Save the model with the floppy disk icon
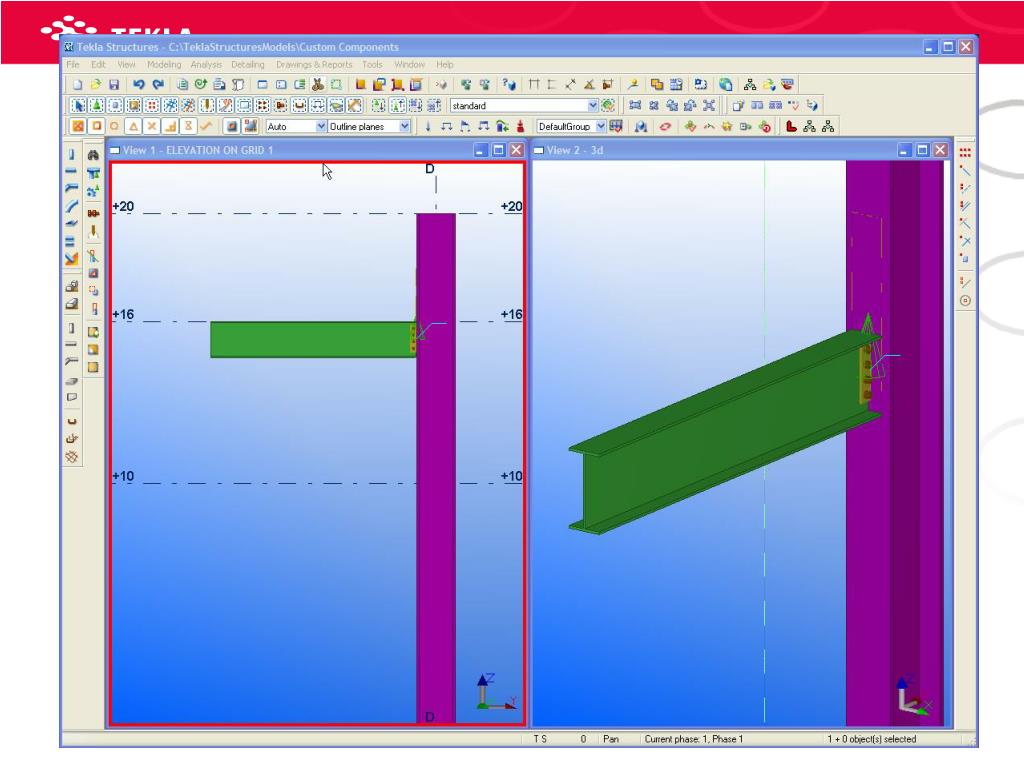 114,84
